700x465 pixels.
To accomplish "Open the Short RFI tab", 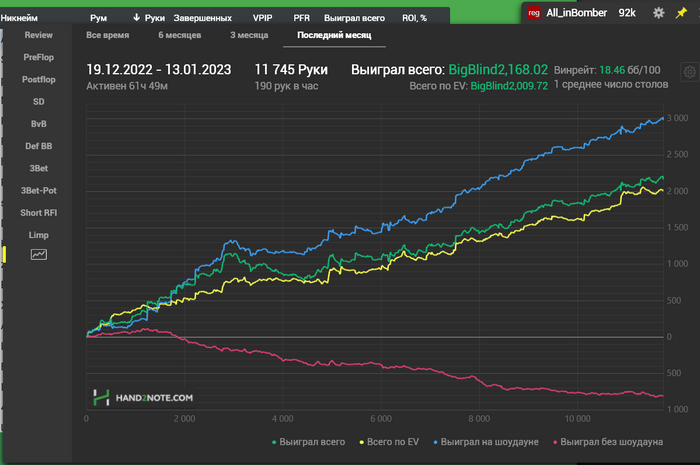I will (x=39, y=213).
